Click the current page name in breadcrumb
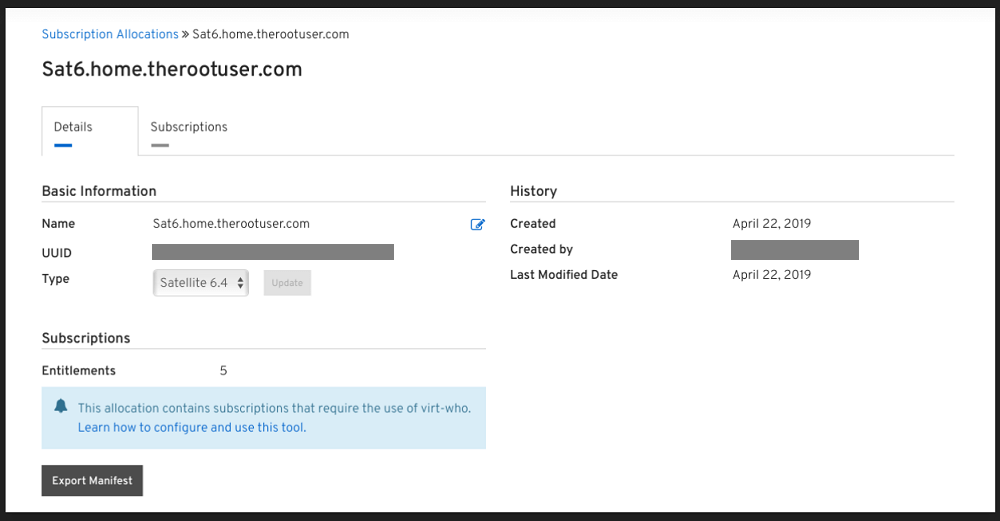This screenshot has height=521, width=1000. click(270, 34)
